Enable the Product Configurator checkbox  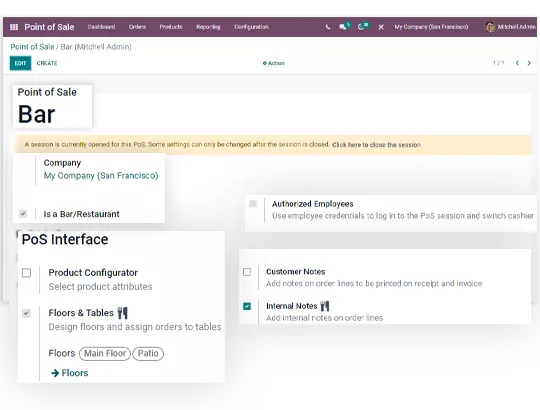coord(27,273)
